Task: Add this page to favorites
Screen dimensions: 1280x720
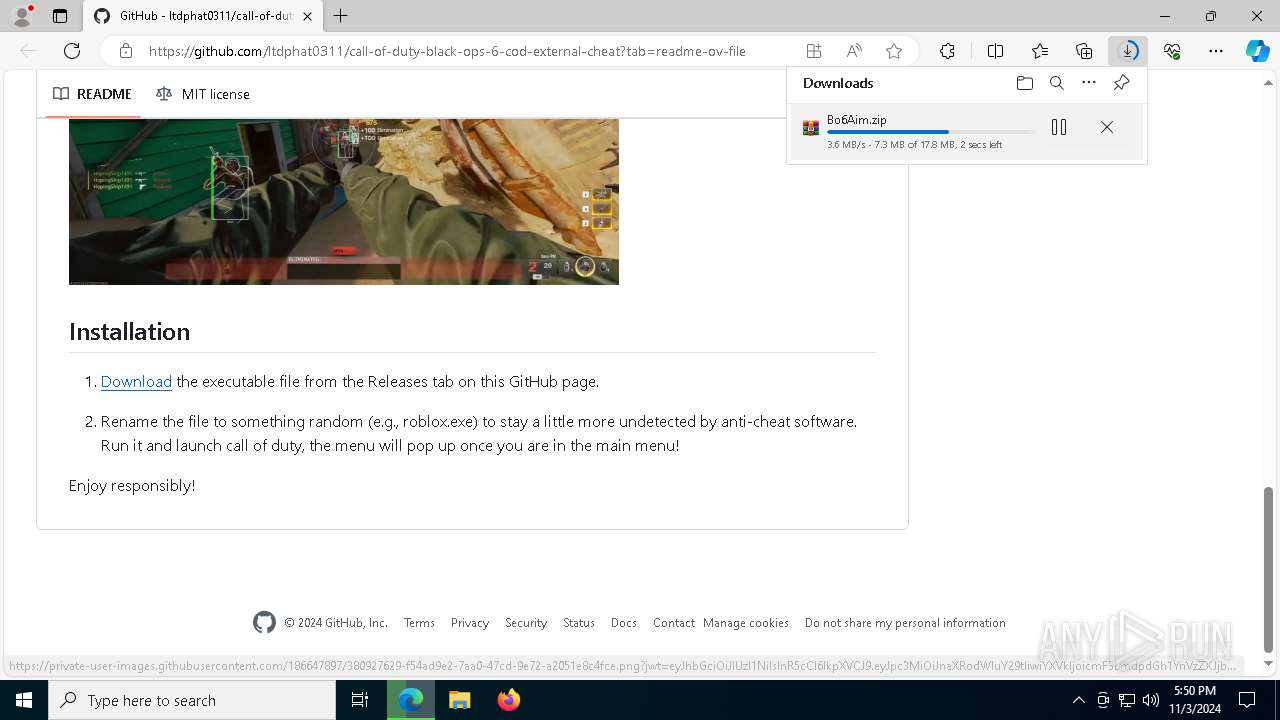Action: pyautogui.click(x=894, y=51)
